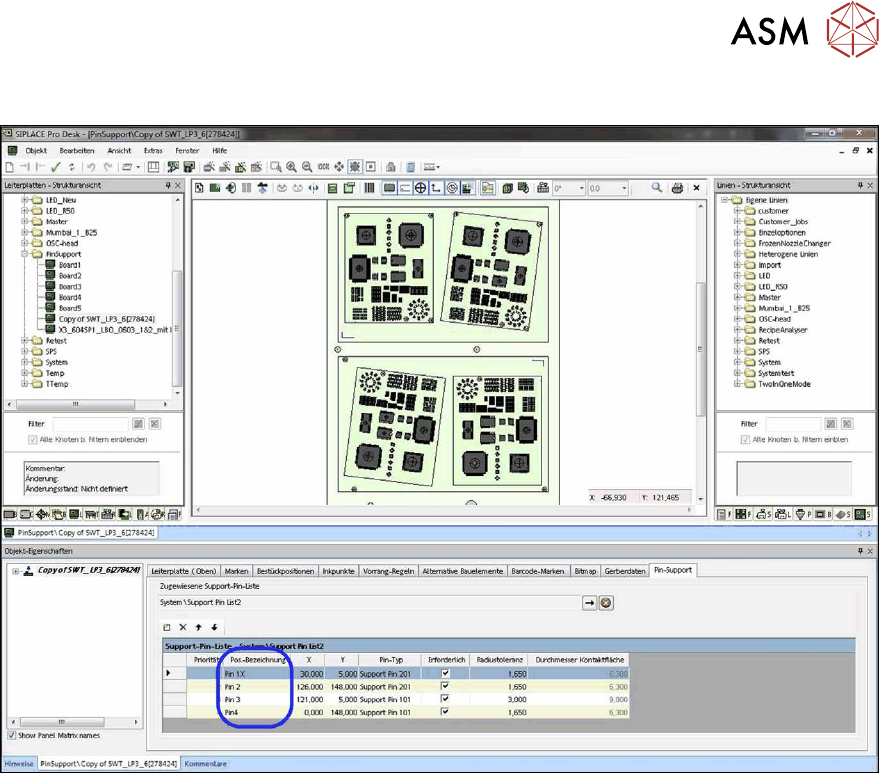Click the coordinate axes icon in viewer toolbar
879x773 pixels.
(x=436, y=188)
